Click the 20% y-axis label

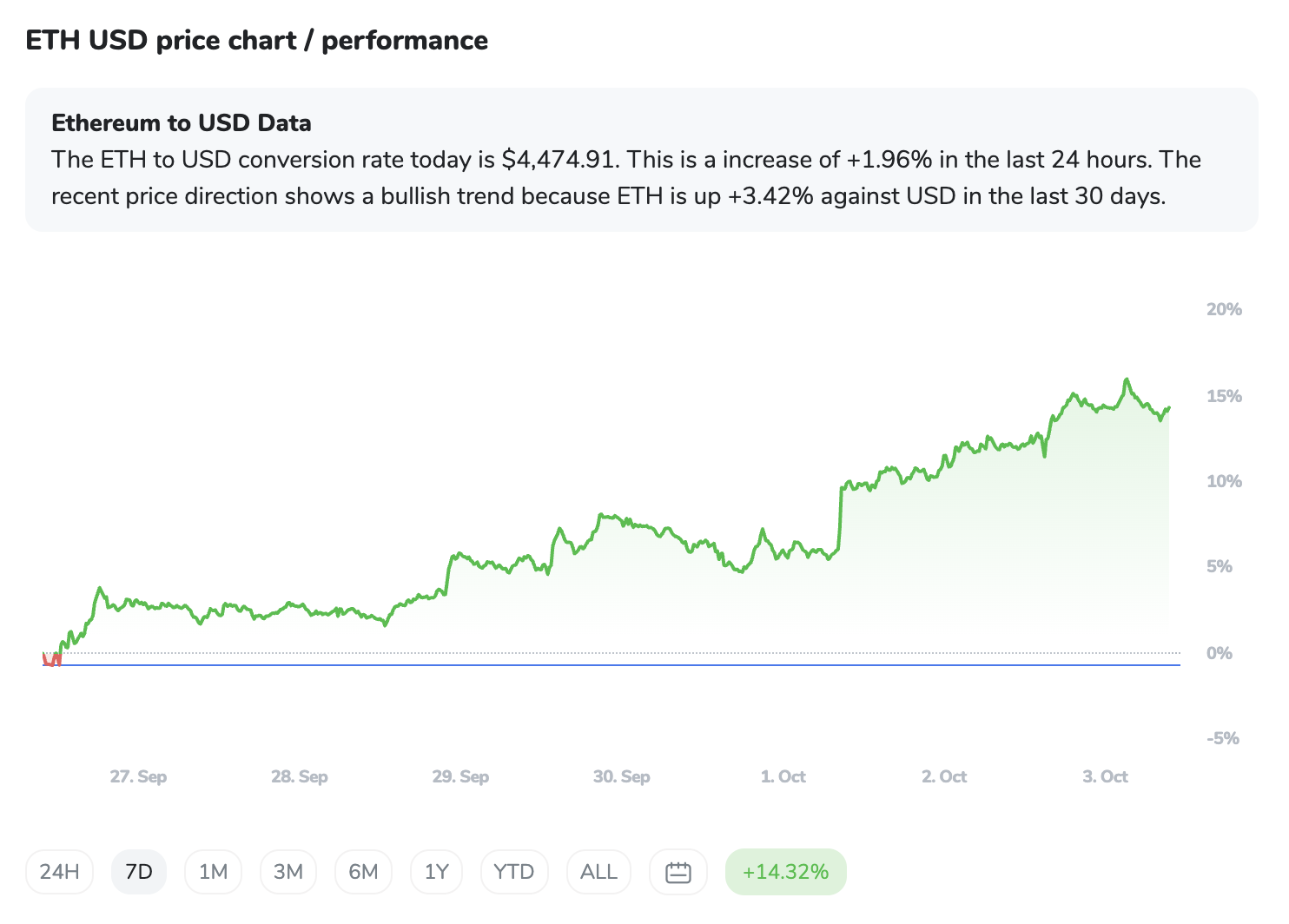point(1224,309)
